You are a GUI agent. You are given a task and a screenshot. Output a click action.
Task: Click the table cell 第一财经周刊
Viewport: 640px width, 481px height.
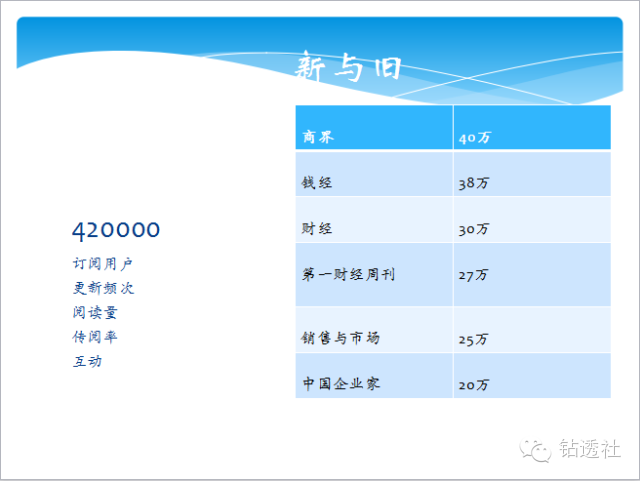tap(374, 274)
